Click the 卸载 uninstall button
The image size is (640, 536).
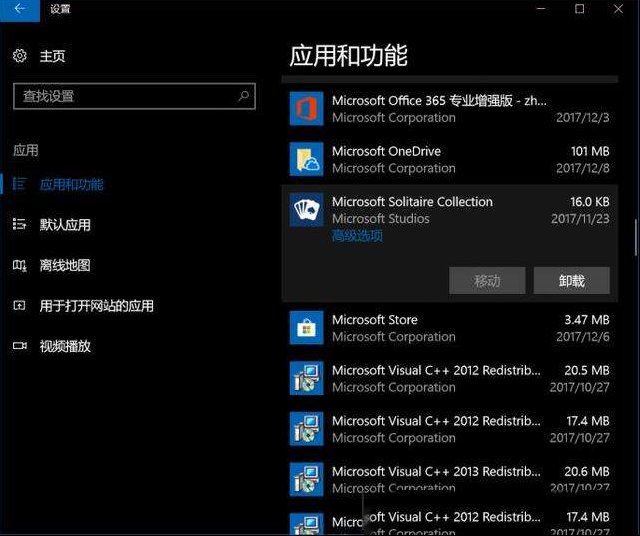click(571, 280)
